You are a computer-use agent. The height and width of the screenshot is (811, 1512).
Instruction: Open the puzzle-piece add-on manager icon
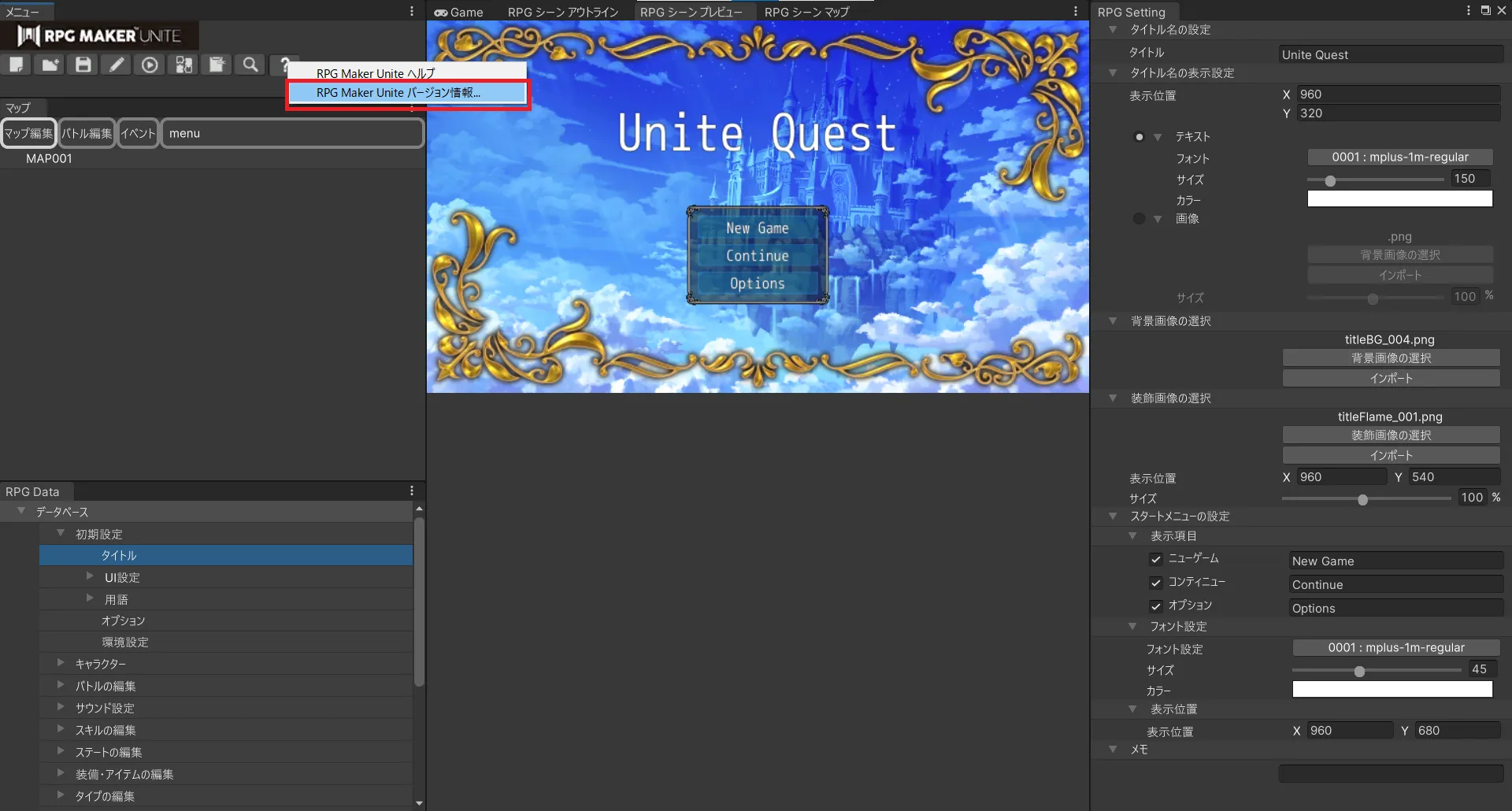[x=183, y=65]
